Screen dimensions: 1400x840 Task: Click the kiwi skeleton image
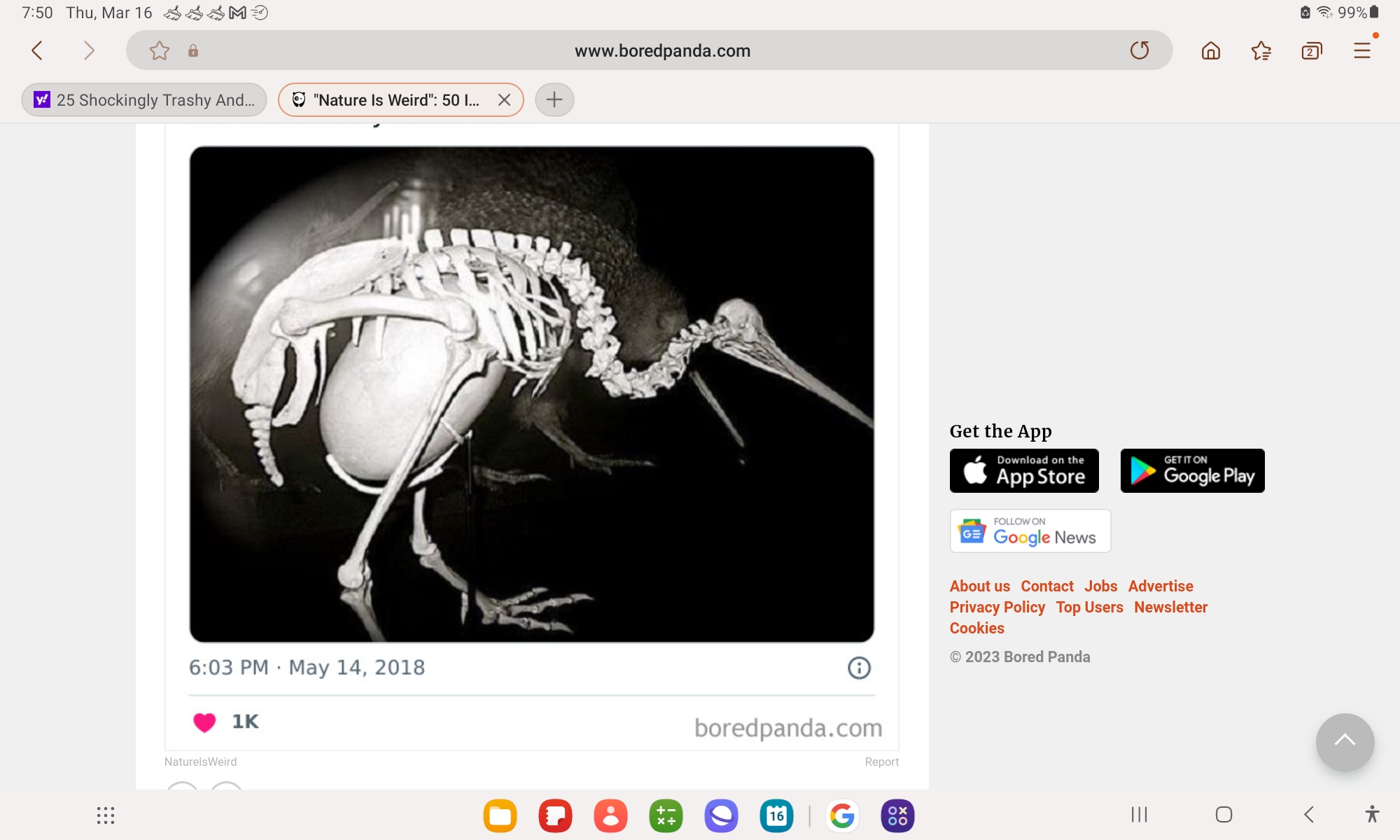click(x=531, y=394)
